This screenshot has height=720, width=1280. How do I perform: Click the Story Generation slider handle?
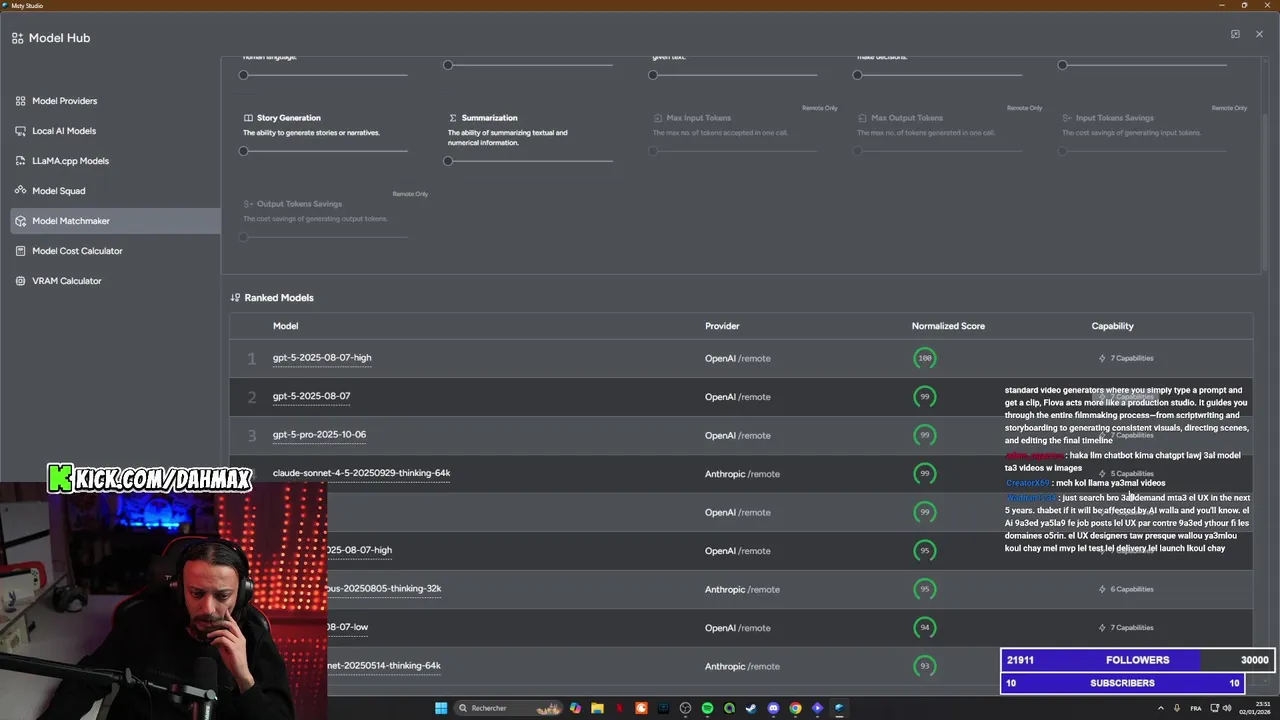[243, 151]
